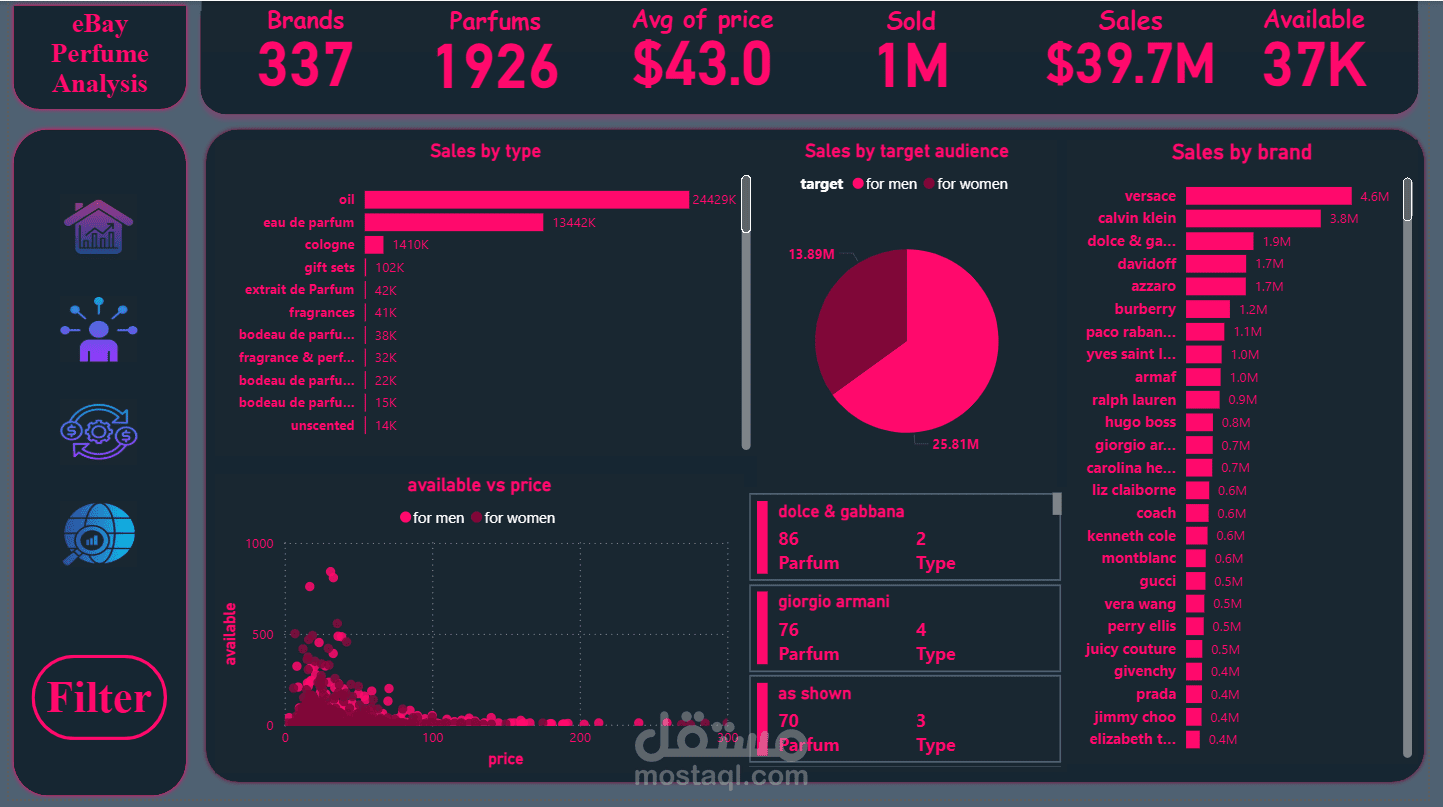The image size is (1443, 807).
Task: Click the 'ralph lauren' brand label
Action: click(x=1134, y=400)
